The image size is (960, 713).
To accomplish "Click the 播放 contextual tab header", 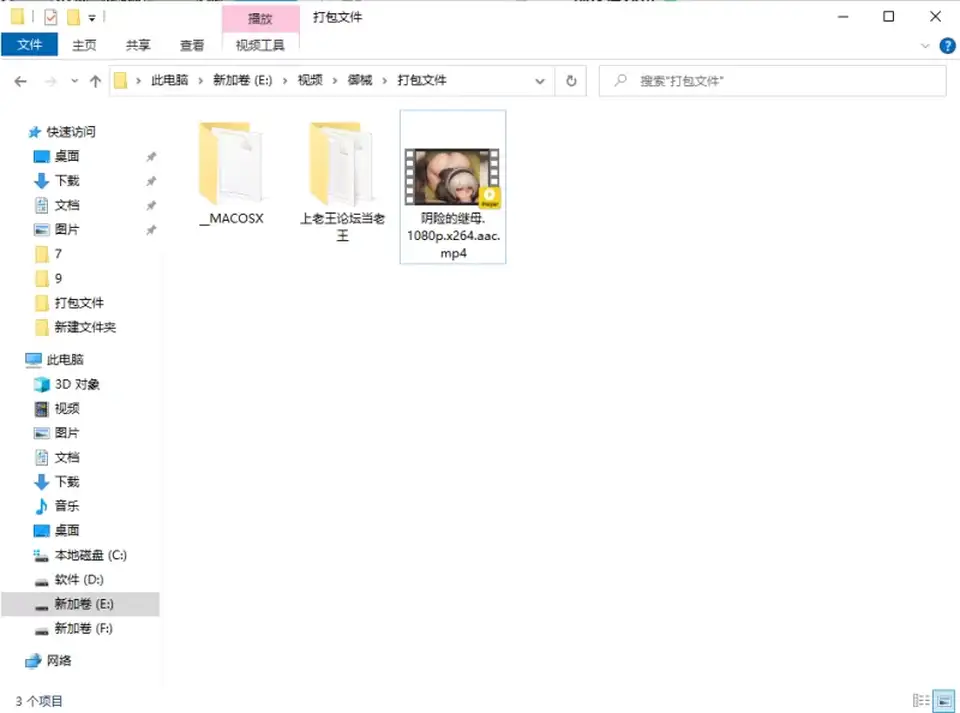I will point(260,18).
